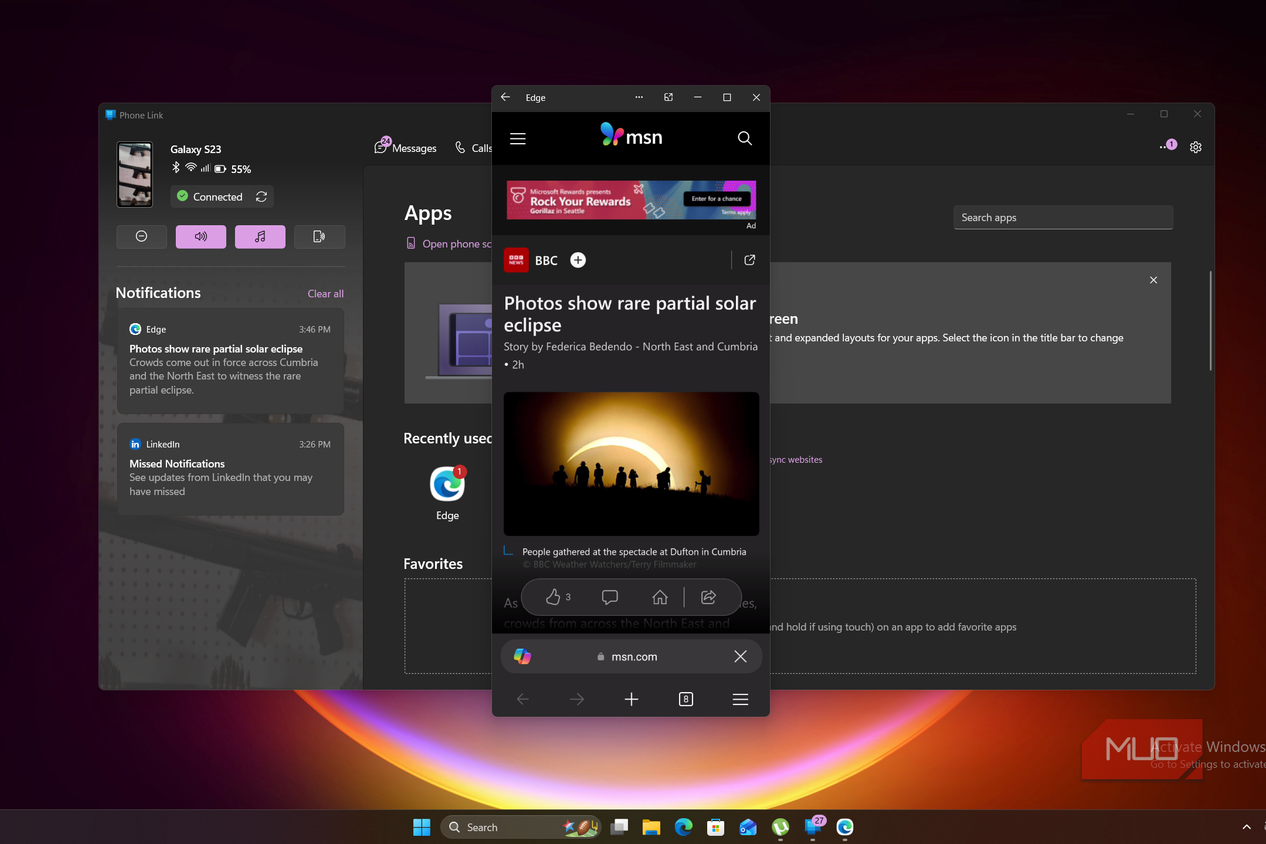Click the refresh connection icon beside Connected
The width and height of the screenshot is (1266, 844).
coord(261,197)
